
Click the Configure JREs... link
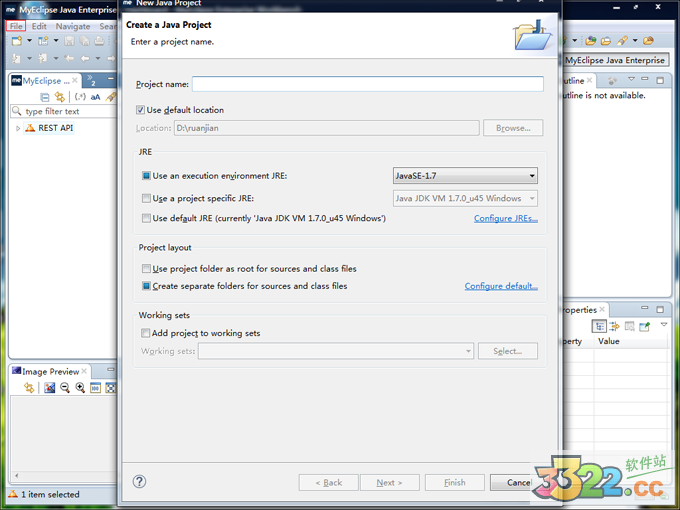tap(506, 218)
